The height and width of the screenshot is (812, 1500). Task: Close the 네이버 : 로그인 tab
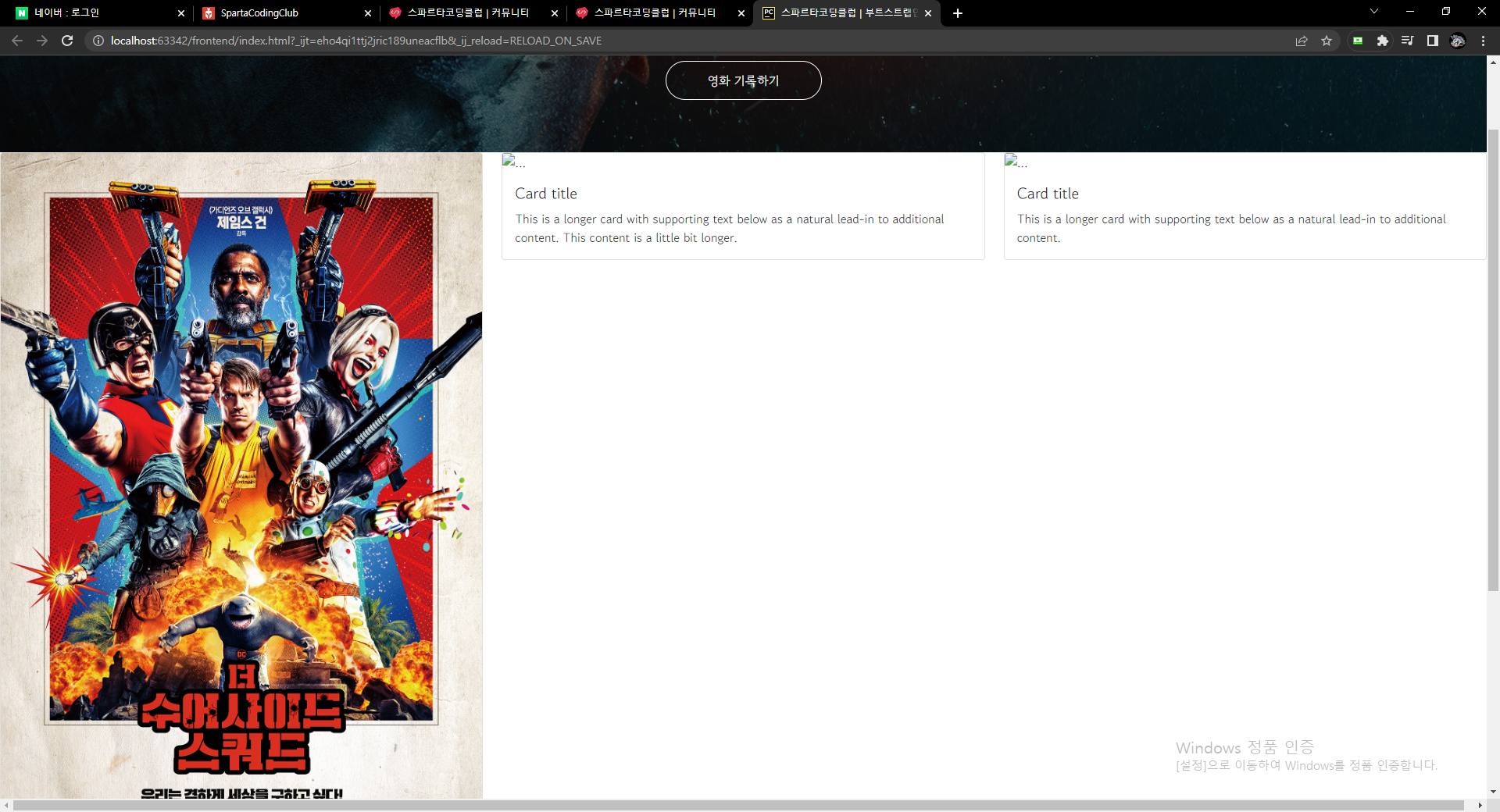tap(181, 13)
